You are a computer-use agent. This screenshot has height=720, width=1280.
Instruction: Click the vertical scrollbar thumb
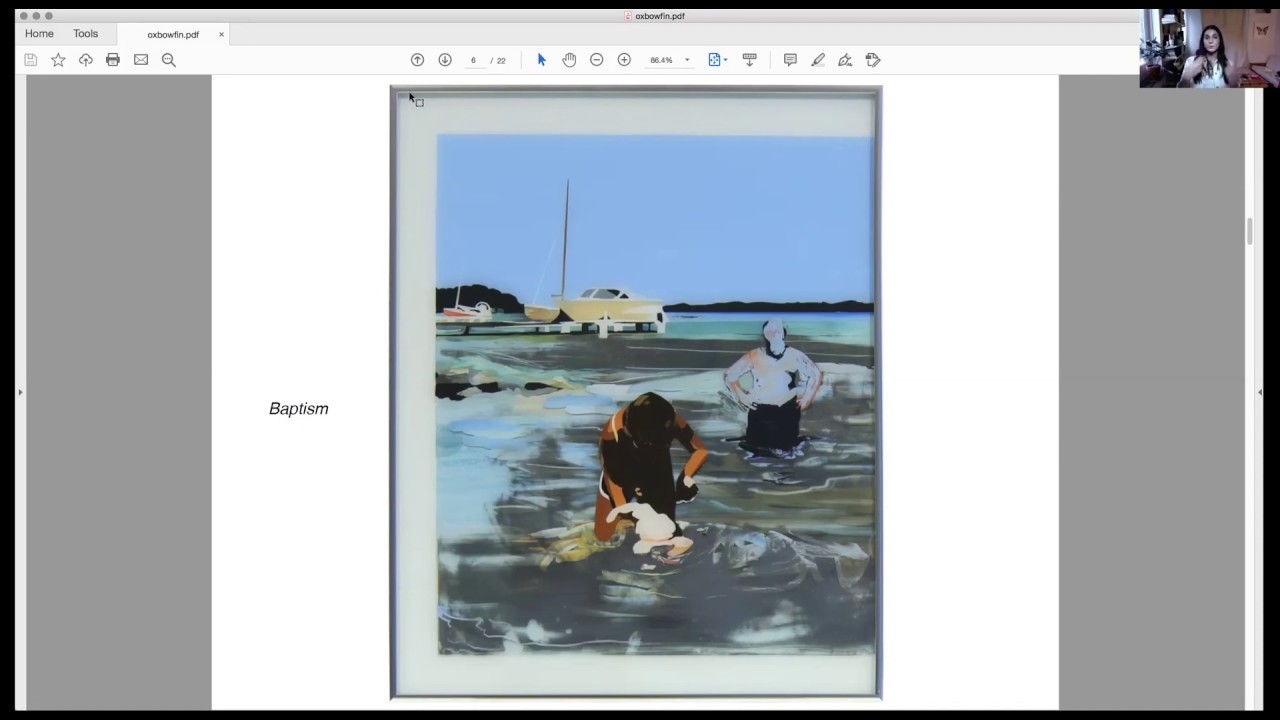(x=1250, y=231)
